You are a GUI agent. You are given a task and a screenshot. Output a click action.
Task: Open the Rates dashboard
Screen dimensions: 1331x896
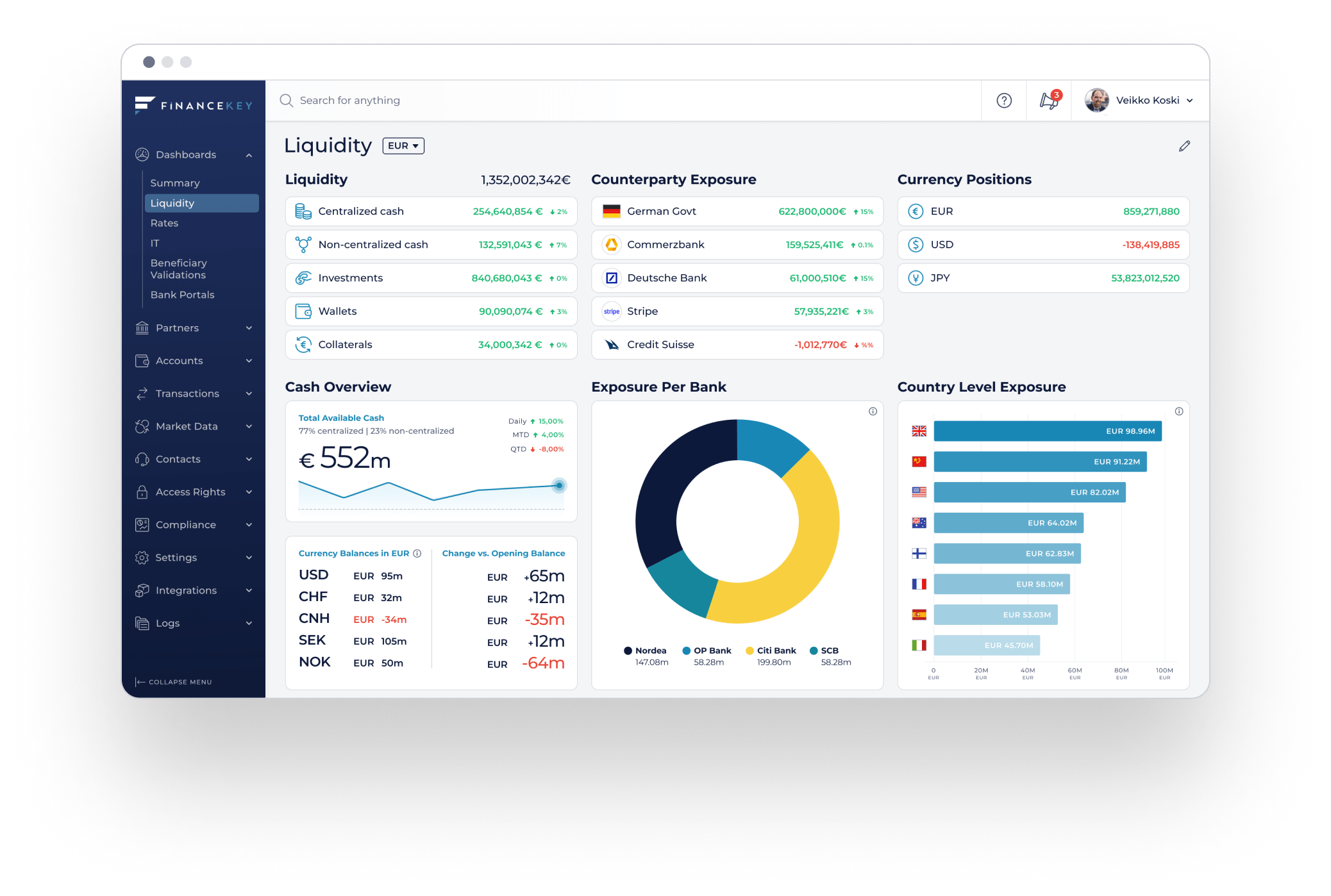tap(164, 223)
